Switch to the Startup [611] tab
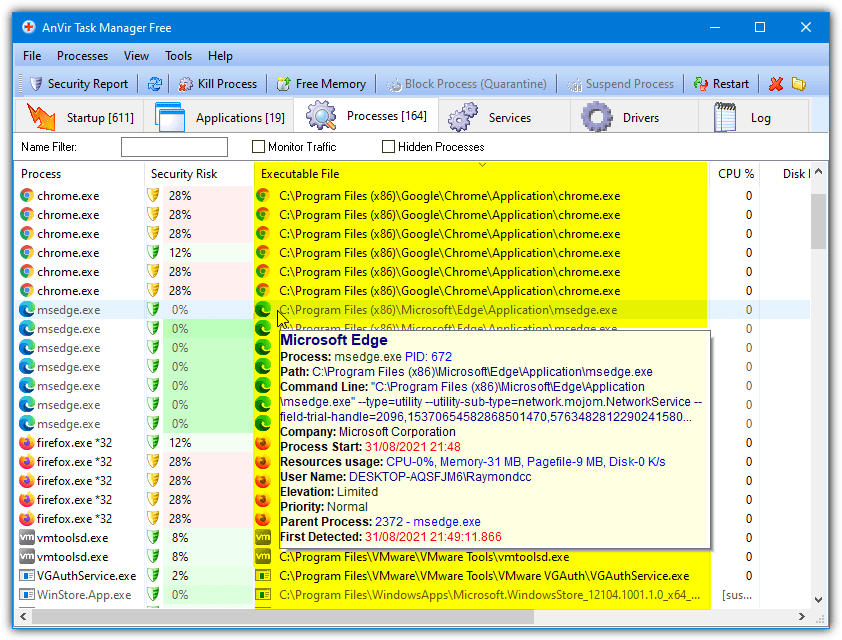The width and height of the screenshot is (842, 640). click(x=80, y=117)
